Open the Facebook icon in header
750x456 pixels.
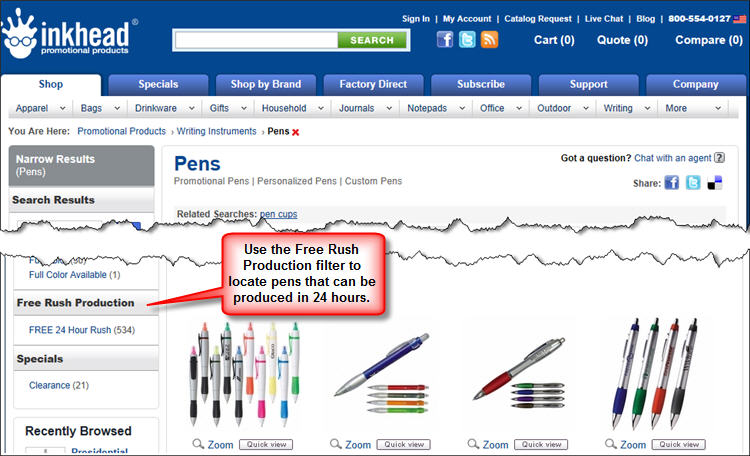tap(445, 39)
